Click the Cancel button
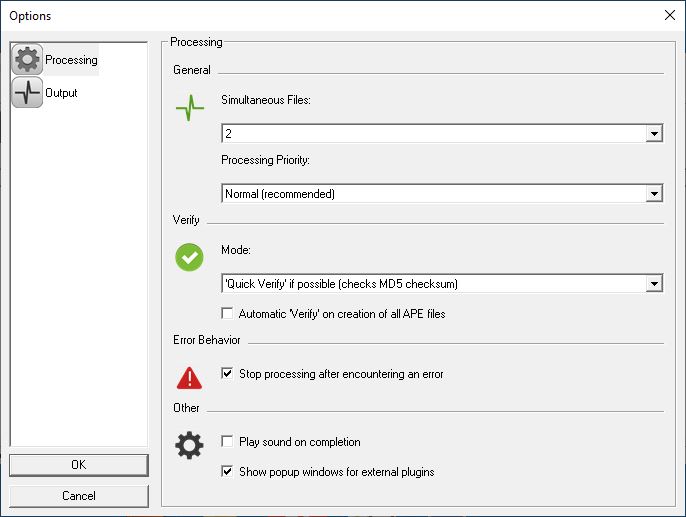 [79, 496]
